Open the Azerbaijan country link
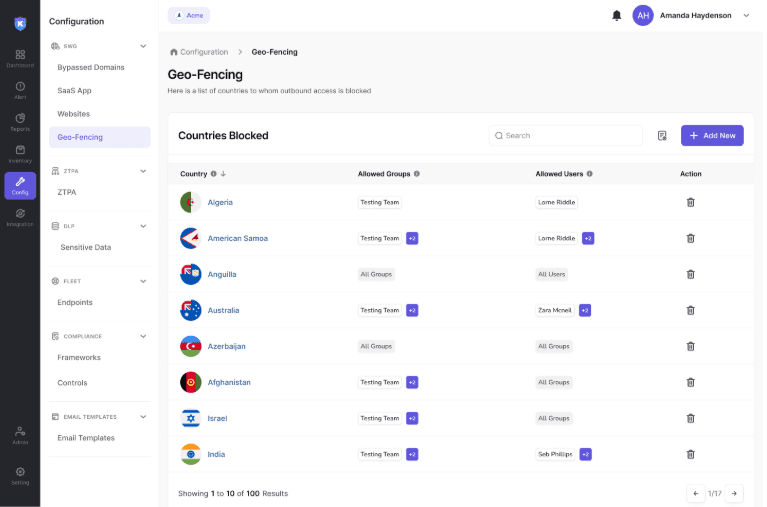Viewport: 767px width, 507px height. coord(226,346)
